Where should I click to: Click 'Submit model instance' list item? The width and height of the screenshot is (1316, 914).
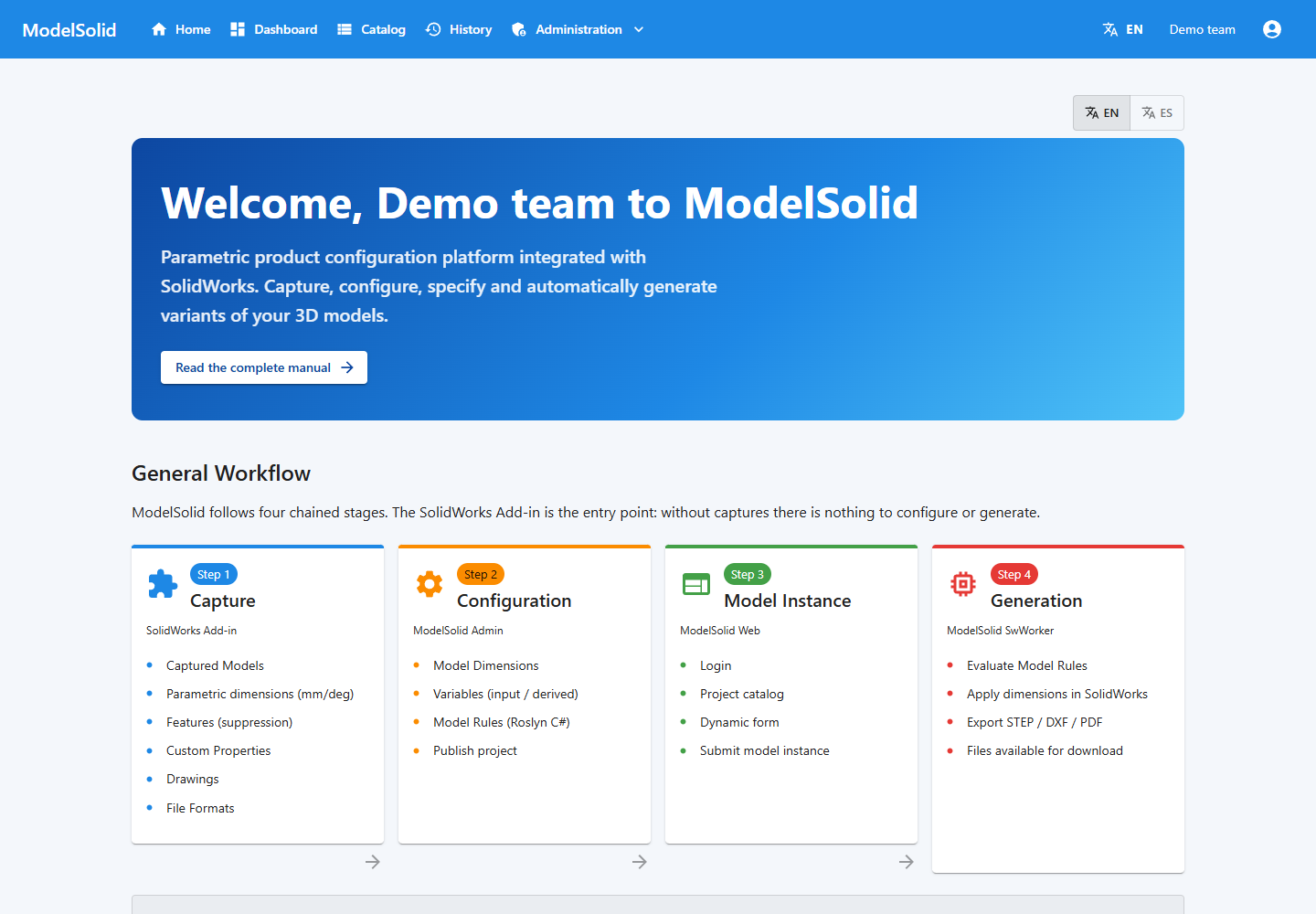(765, 750)
